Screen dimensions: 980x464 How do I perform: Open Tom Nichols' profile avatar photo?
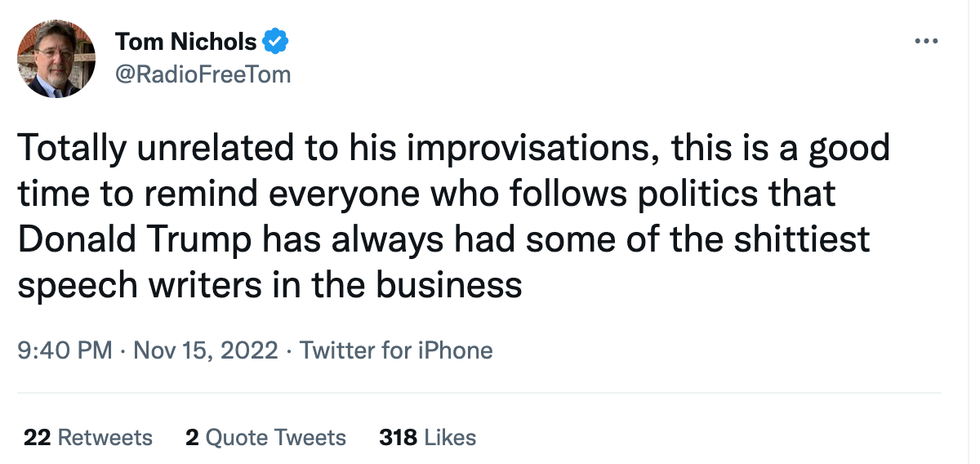tap(56, 58)
